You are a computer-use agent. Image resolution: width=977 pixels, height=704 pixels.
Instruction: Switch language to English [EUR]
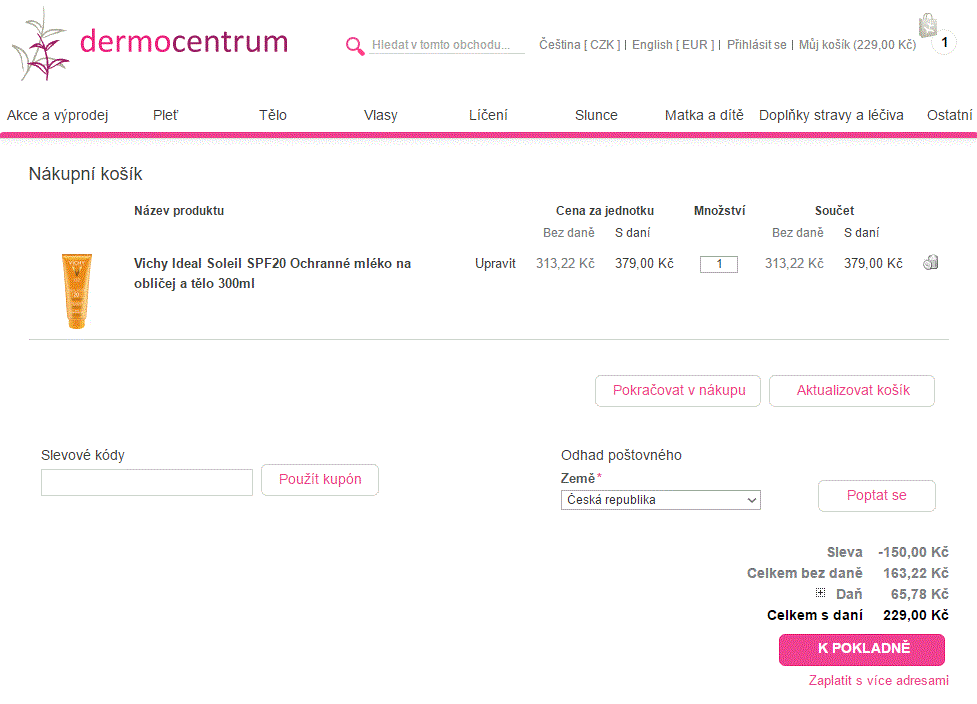(673, 45)
